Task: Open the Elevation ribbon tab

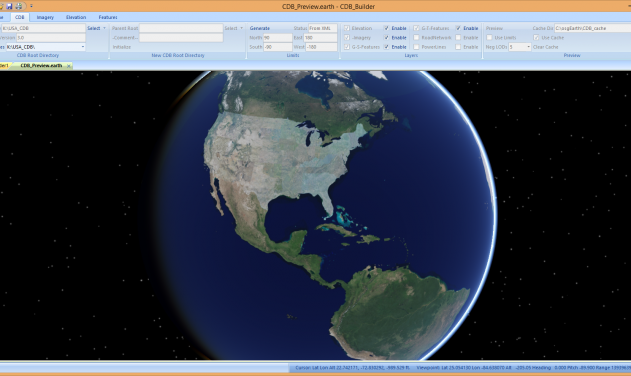Action: [x=76, y=17]
